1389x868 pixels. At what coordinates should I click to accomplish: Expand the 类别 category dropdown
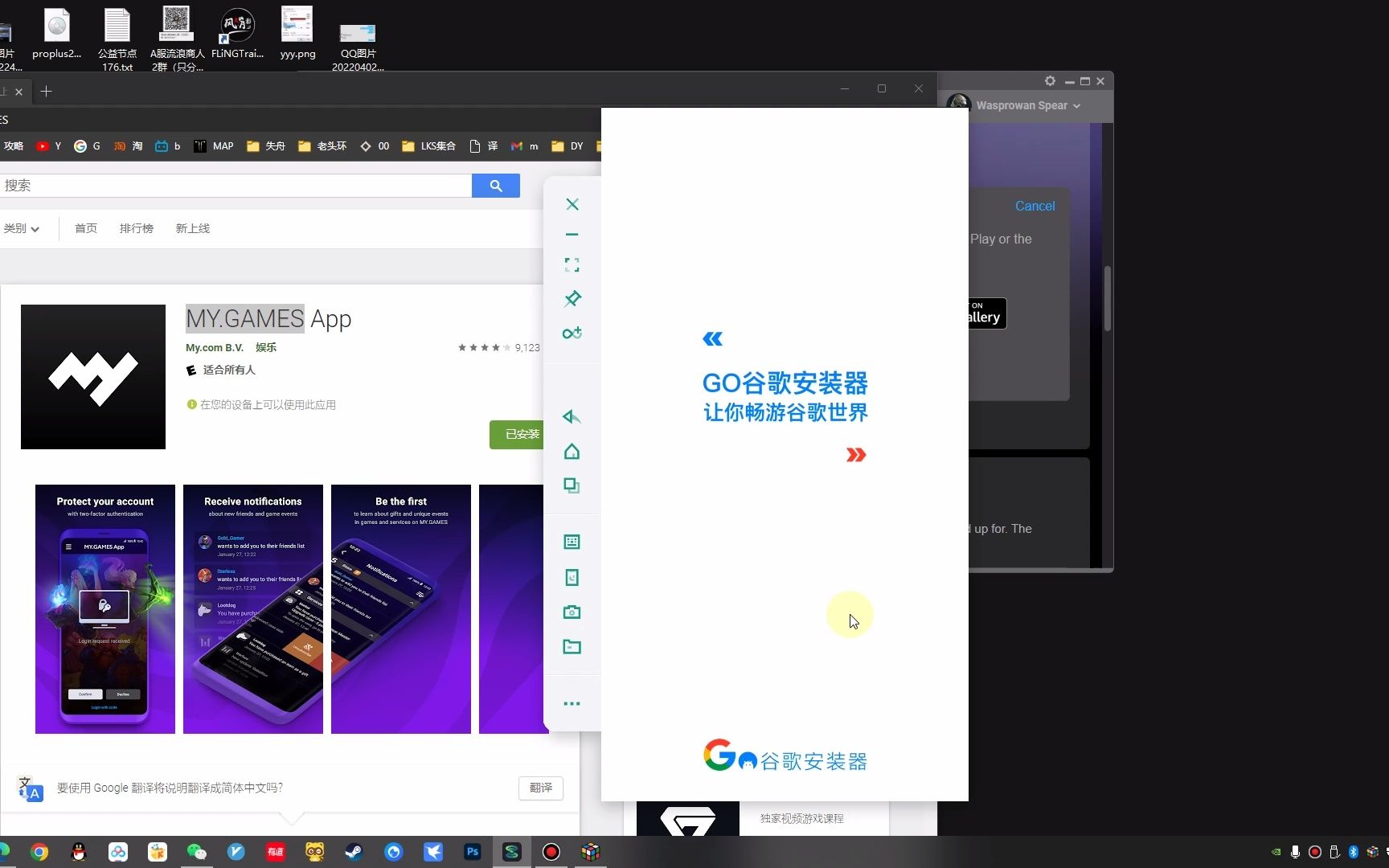(x=22, y=228)
